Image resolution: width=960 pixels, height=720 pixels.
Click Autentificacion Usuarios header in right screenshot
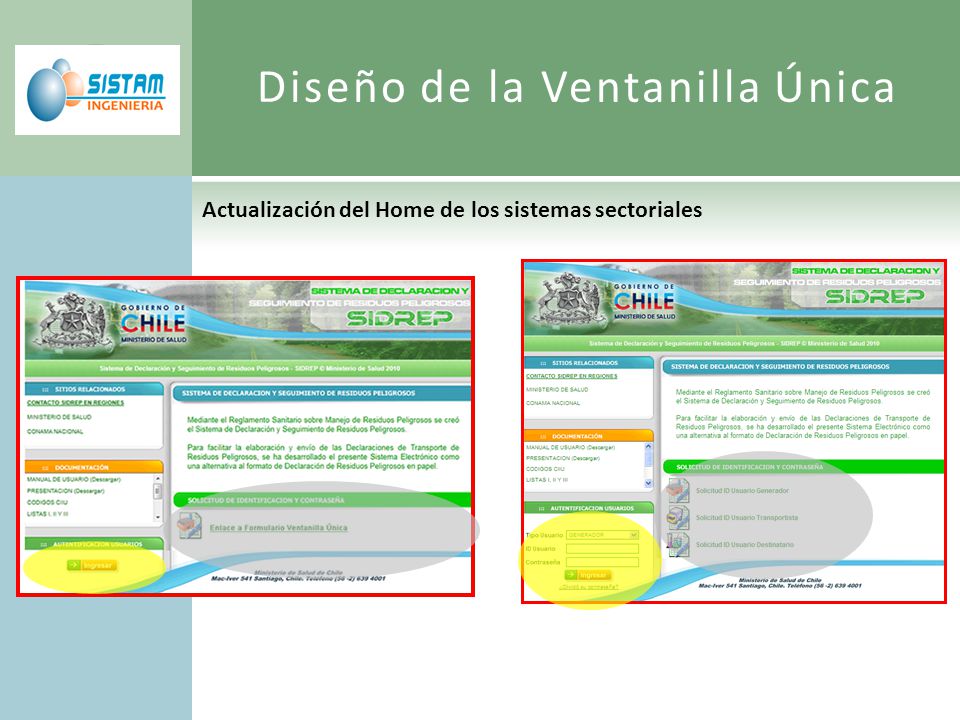589,508
